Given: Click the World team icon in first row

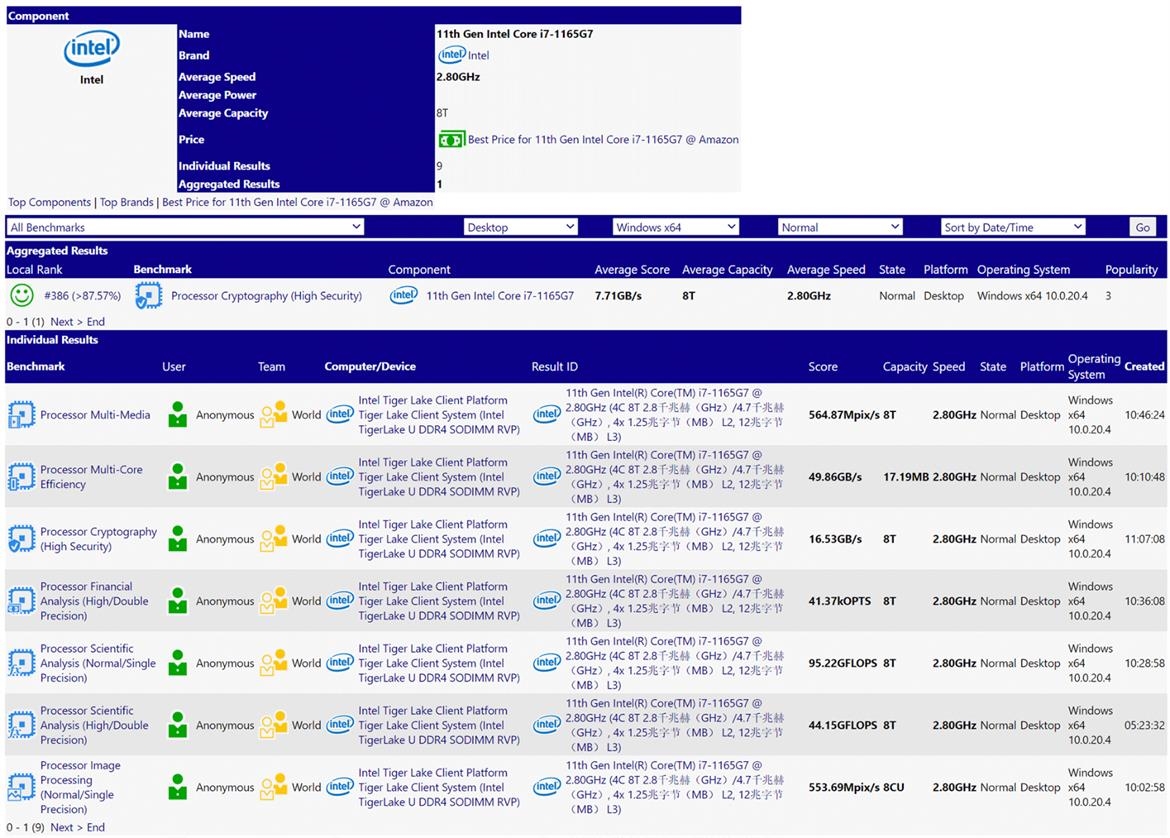Looking at the screenshot, I should coord(274,415).
